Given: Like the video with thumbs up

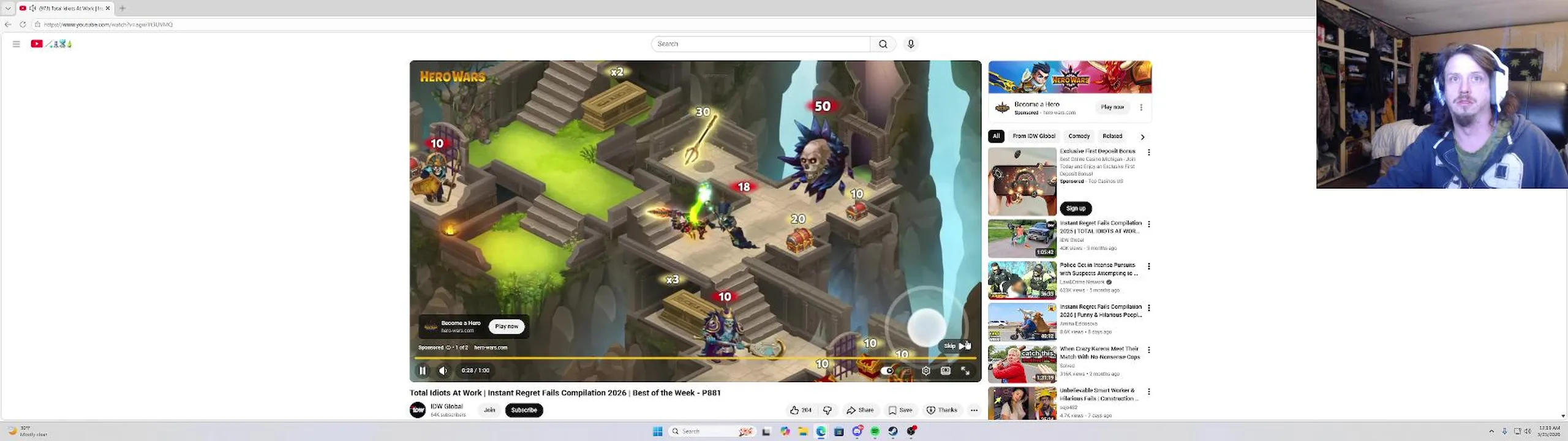Looking at the screenshot, I should coord(801,410).
